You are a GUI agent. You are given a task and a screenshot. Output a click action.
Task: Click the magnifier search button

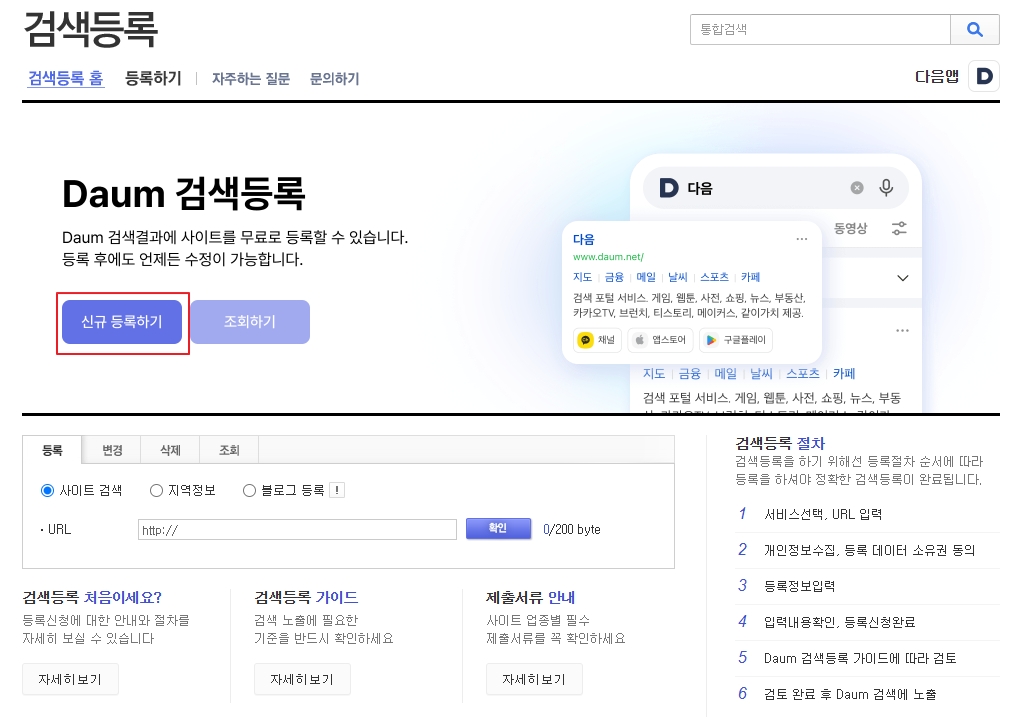974,30
